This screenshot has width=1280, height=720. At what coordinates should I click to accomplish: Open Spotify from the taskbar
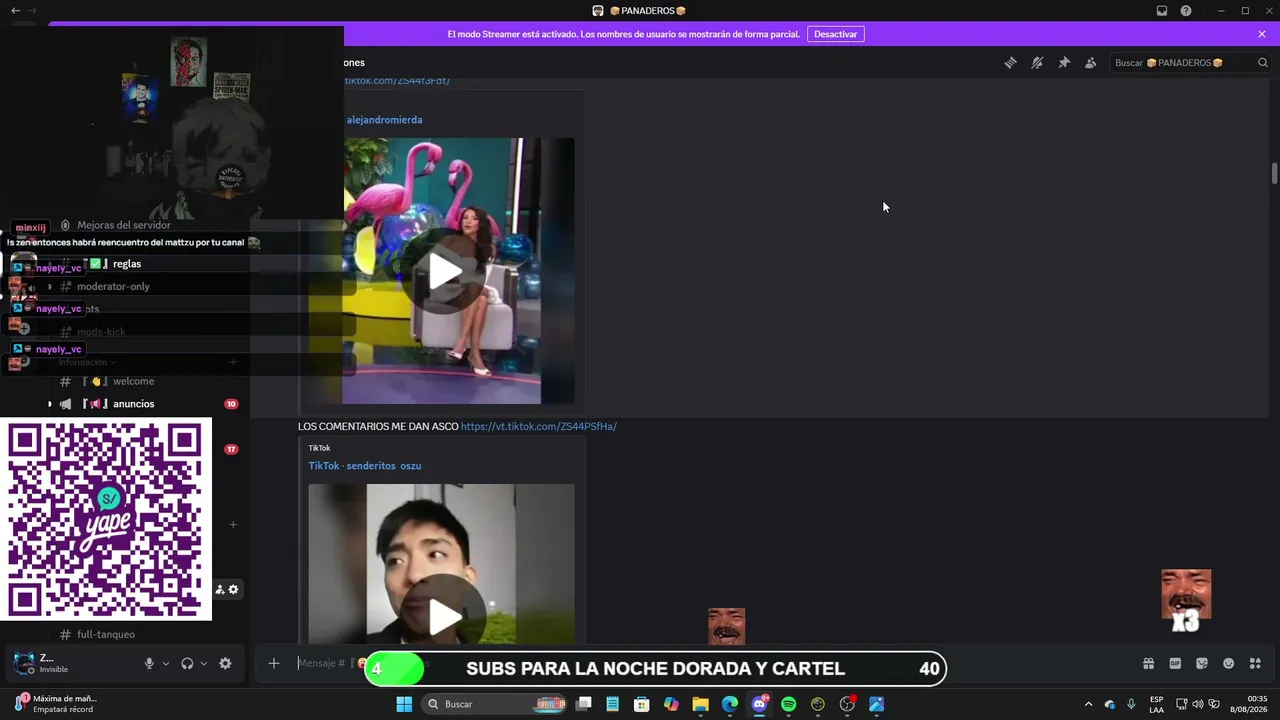[788, 704]
